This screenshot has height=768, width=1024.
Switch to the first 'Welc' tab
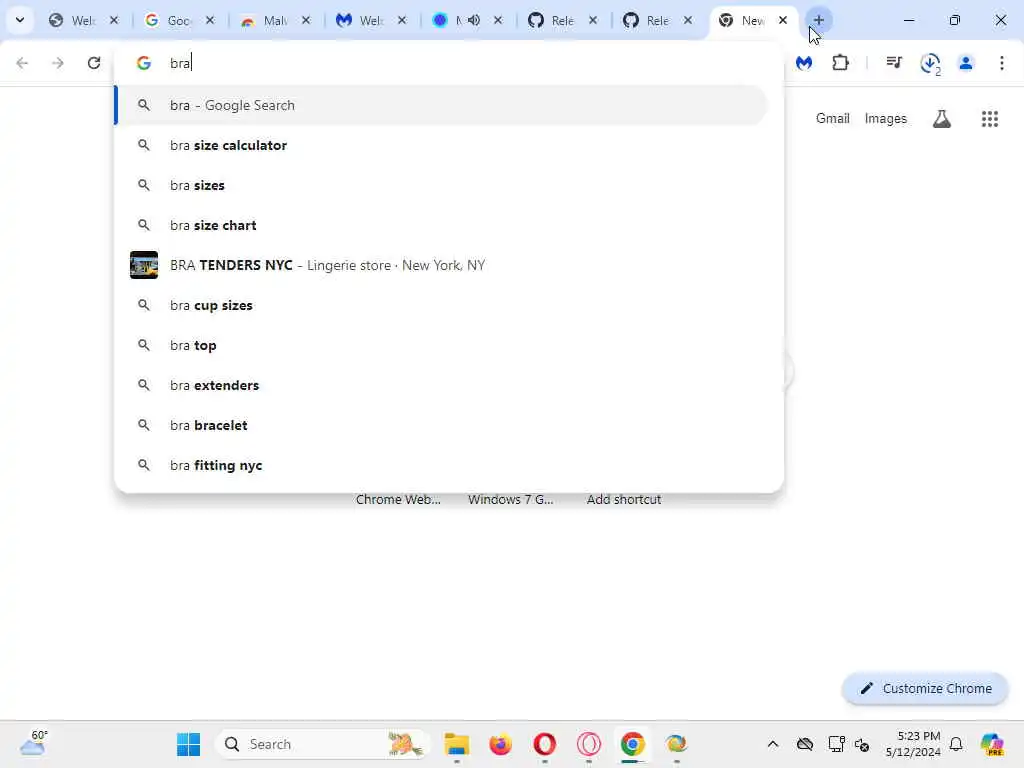(x=73, y=20)
